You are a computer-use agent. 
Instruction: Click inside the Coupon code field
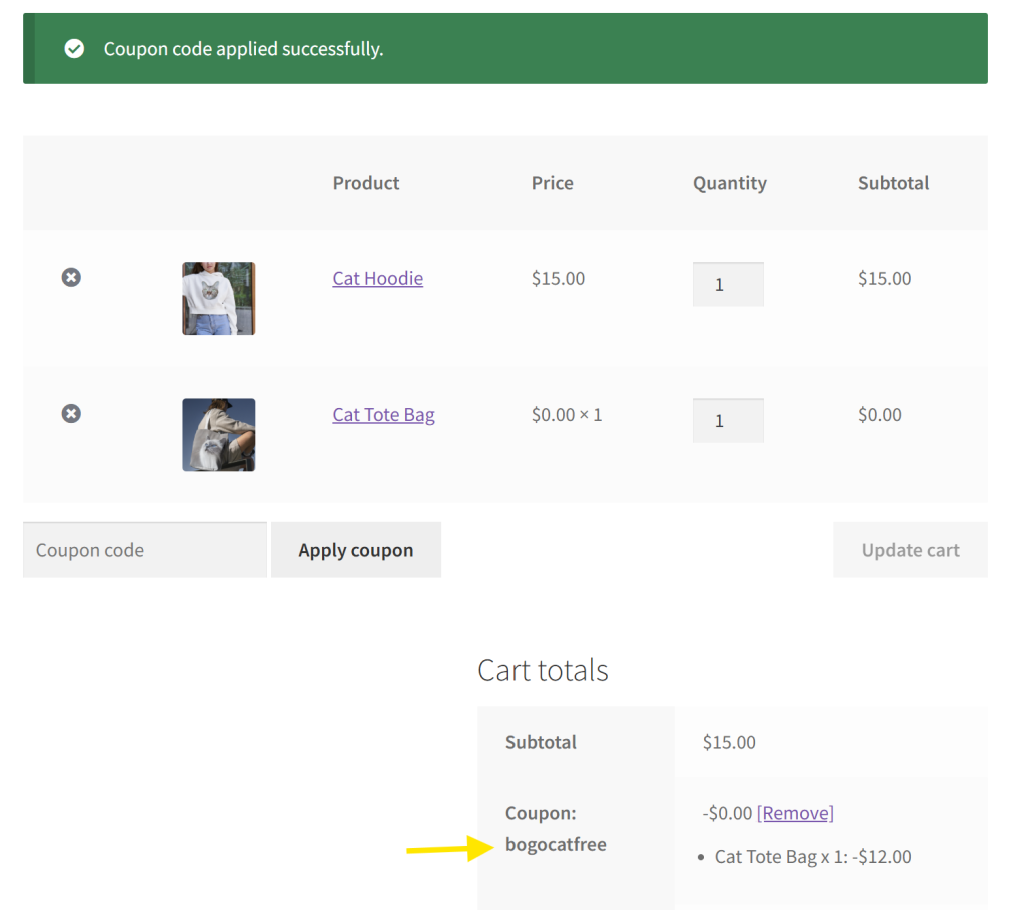tap(144, 549)
